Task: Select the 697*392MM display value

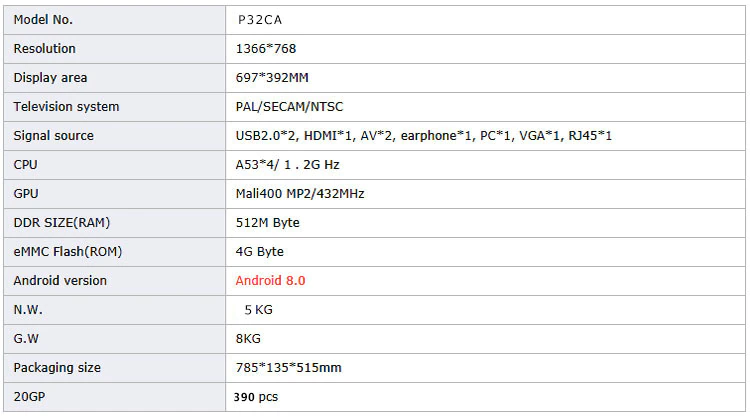Action: [274, 78]
